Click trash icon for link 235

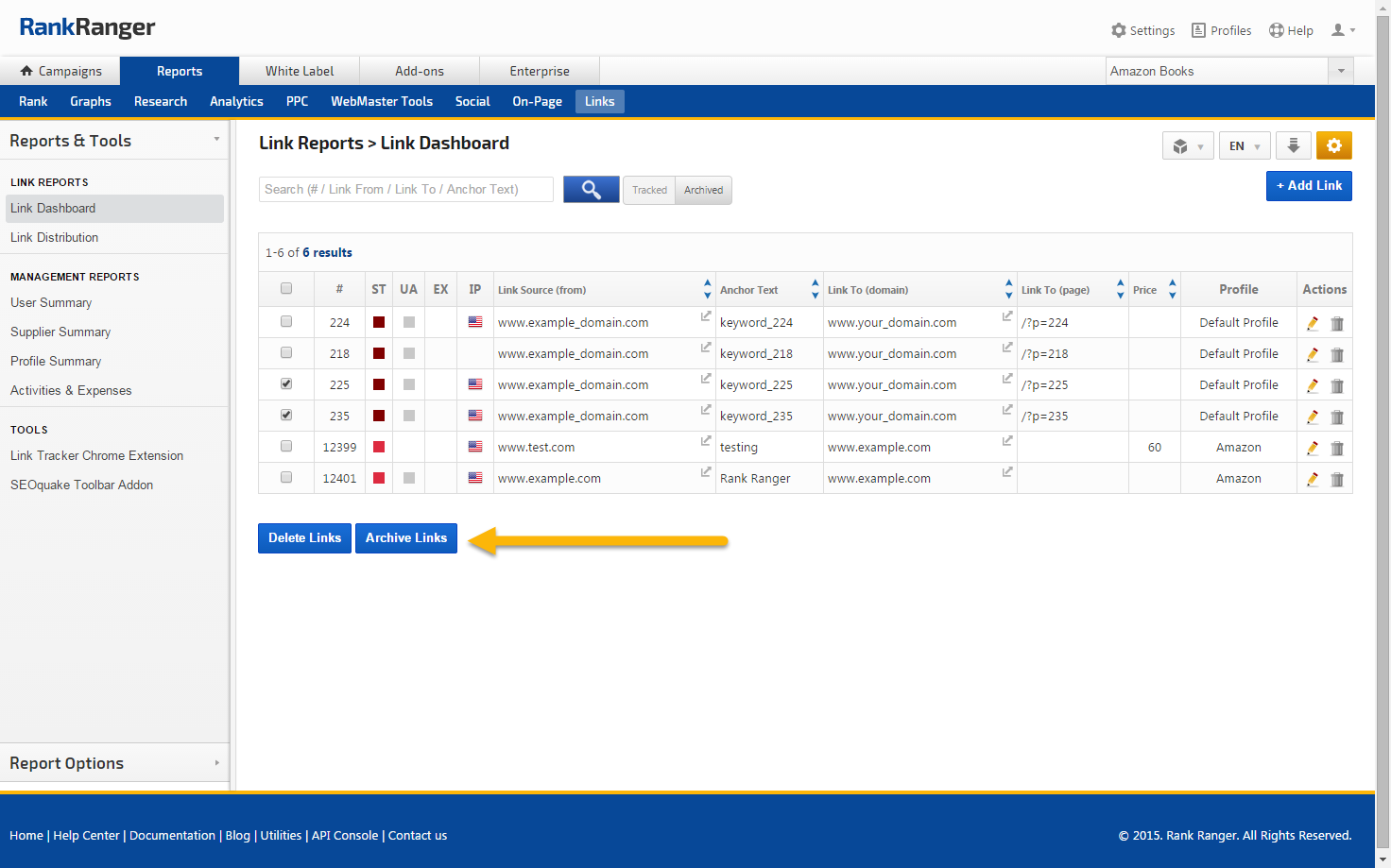pyautogui.click(x=1337, y=417)
